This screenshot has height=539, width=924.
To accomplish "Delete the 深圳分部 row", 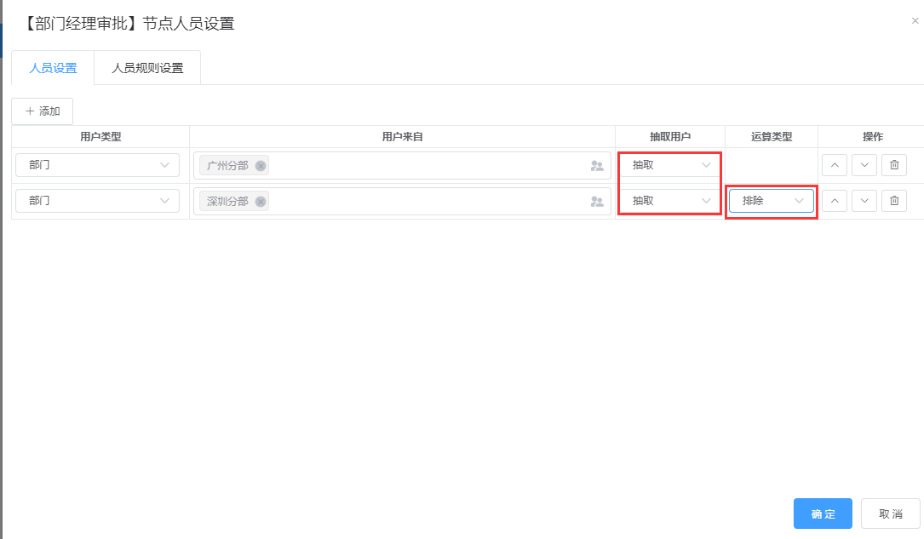I will (894, 201).
